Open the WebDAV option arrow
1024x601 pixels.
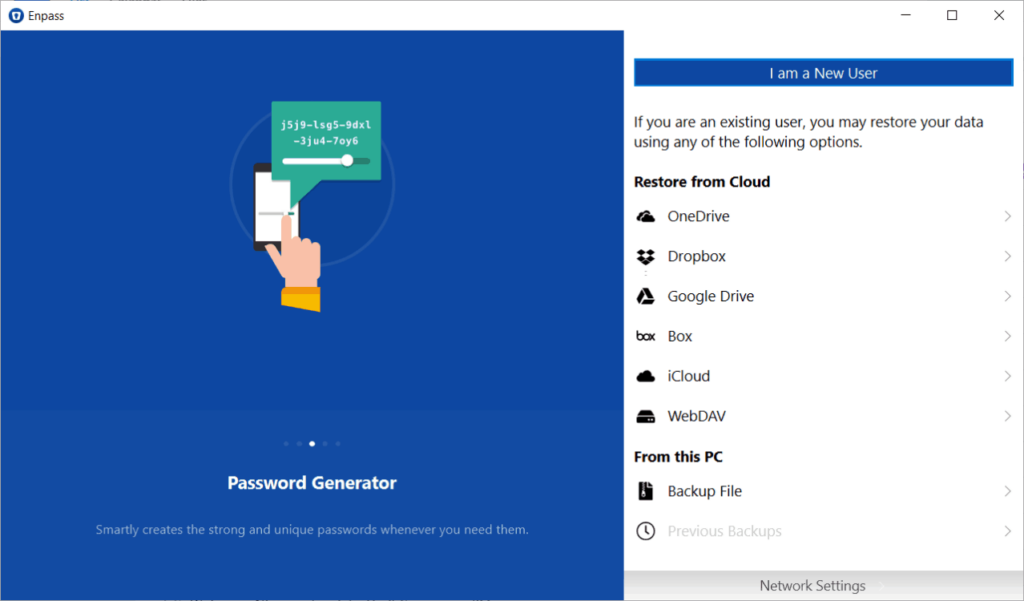tap(1007, 416)
